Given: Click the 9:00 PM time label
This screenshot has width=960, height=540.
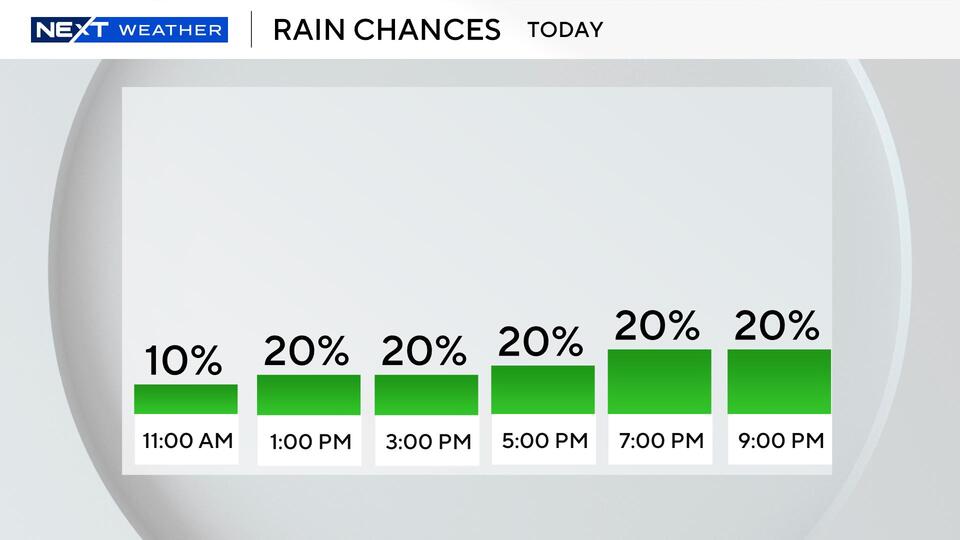Looking at the screenshot, I should (x=779, y=440).
